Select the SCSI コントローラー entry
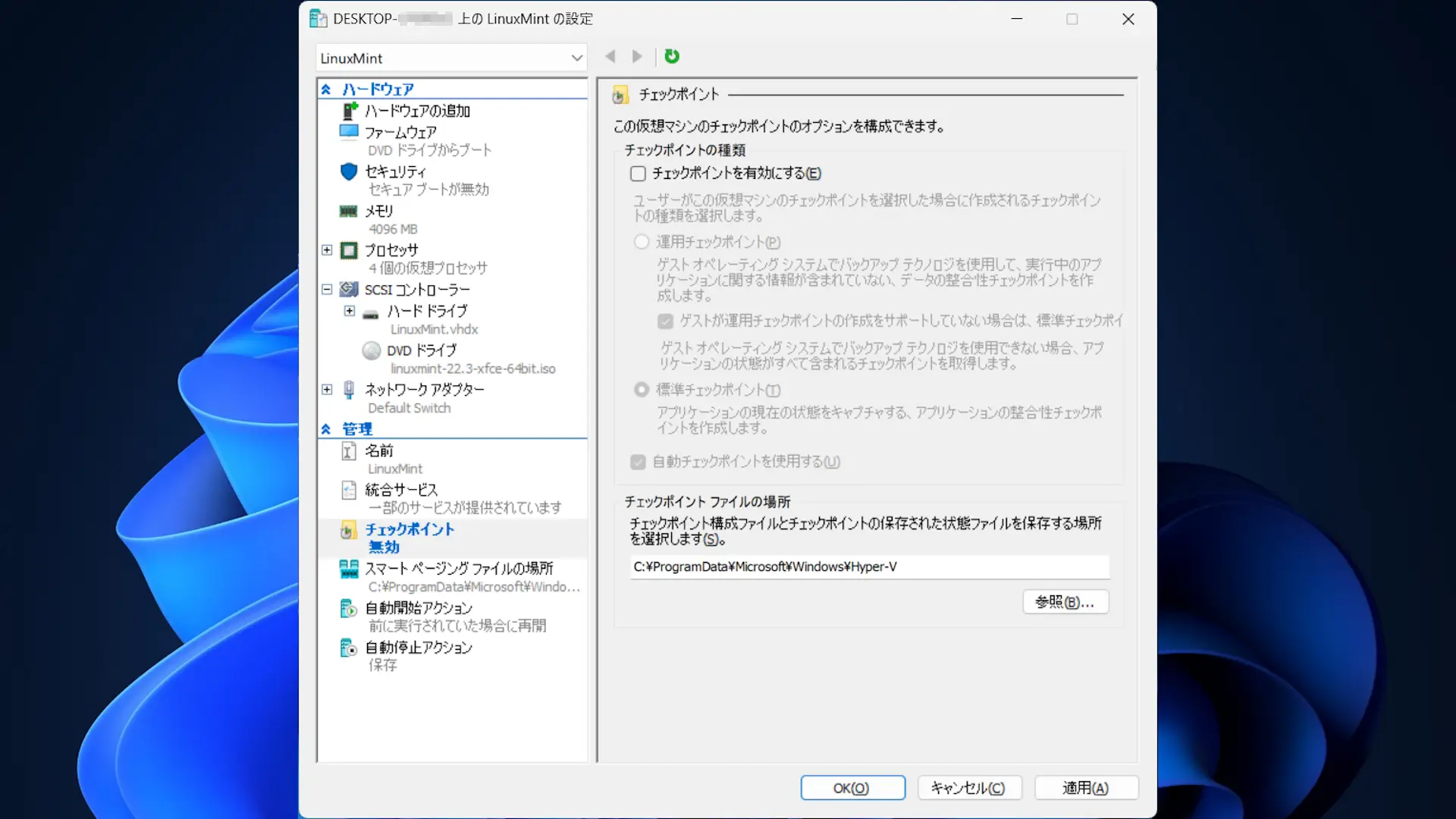 tap(418, 290)
